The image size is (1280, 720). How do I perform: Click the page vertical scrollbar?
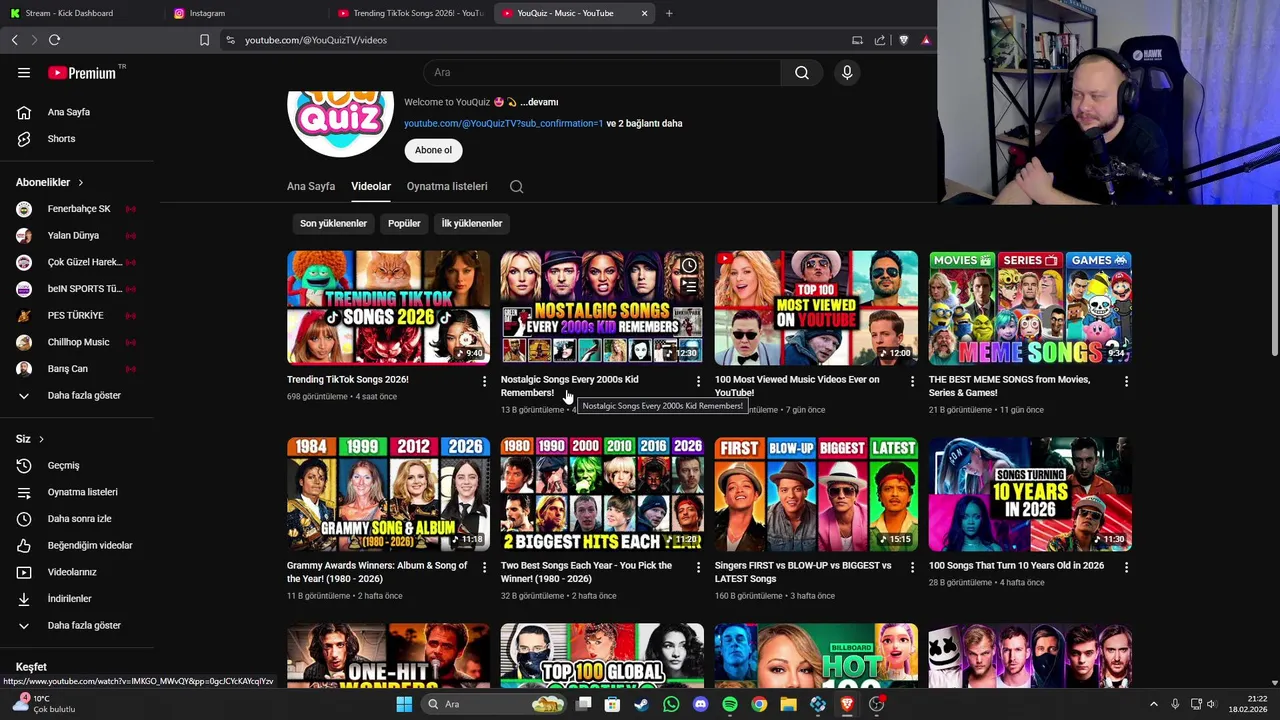point(1274,280)
